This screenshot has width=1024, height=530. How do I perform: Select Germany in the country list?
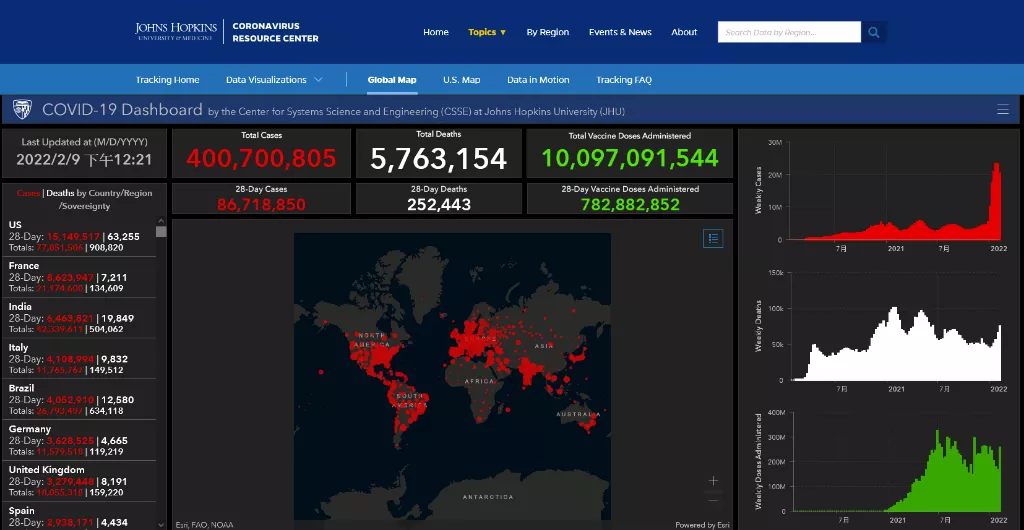tap(79, 440)
